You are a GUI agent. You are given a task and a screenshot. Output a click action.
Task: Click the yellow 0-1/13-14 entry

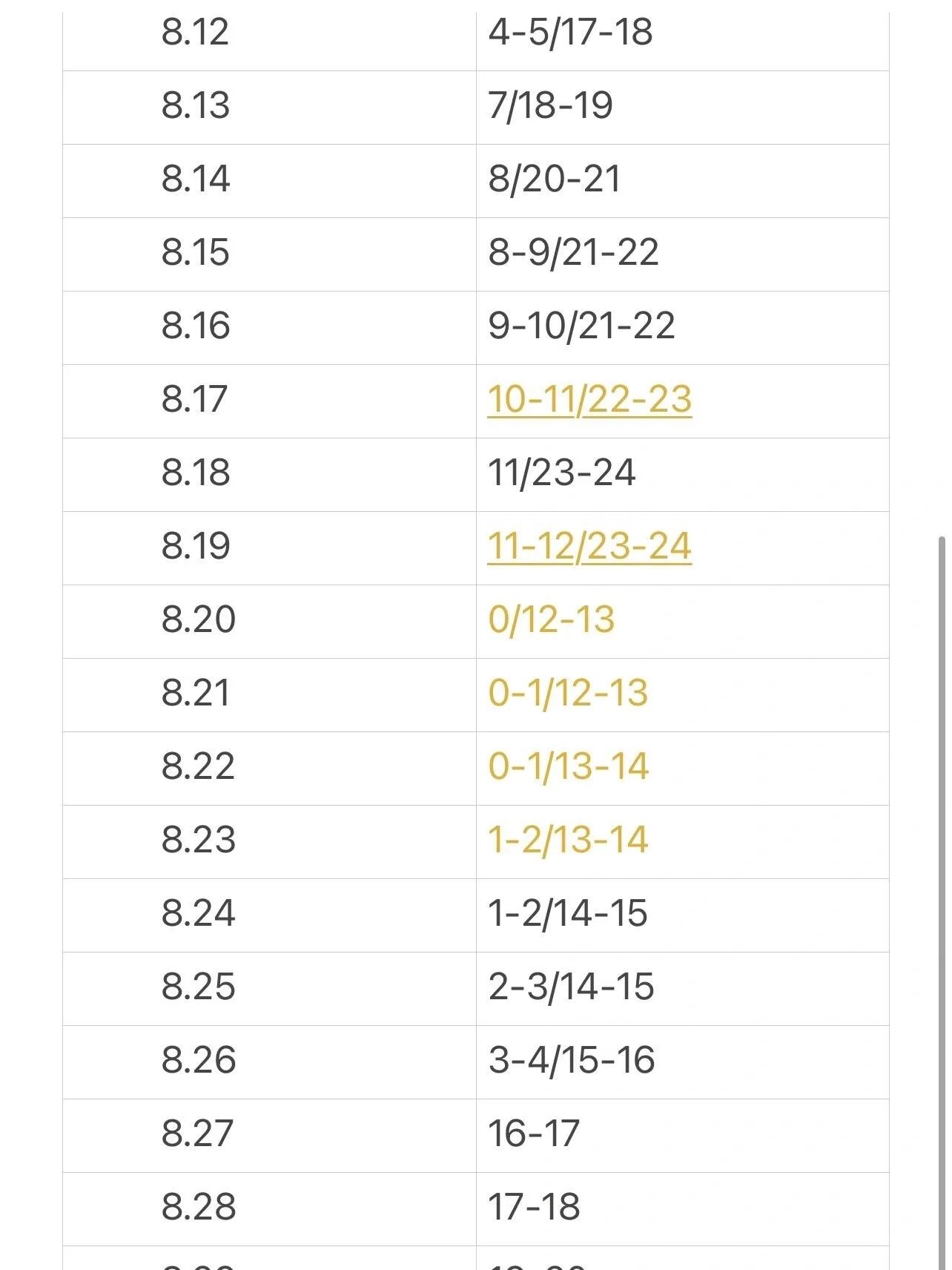pos(682,769)
